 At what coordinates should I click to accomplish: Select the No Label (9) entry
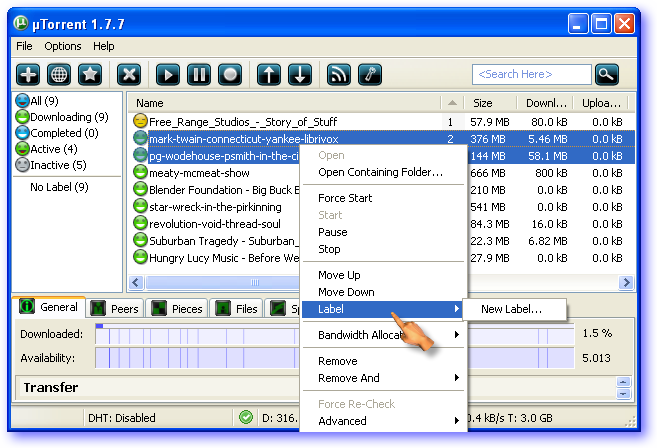click(59, 187)
